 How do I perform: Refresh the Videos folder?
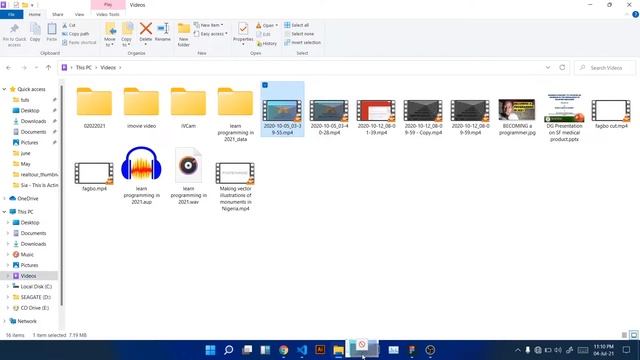click(x=562, y=68)
